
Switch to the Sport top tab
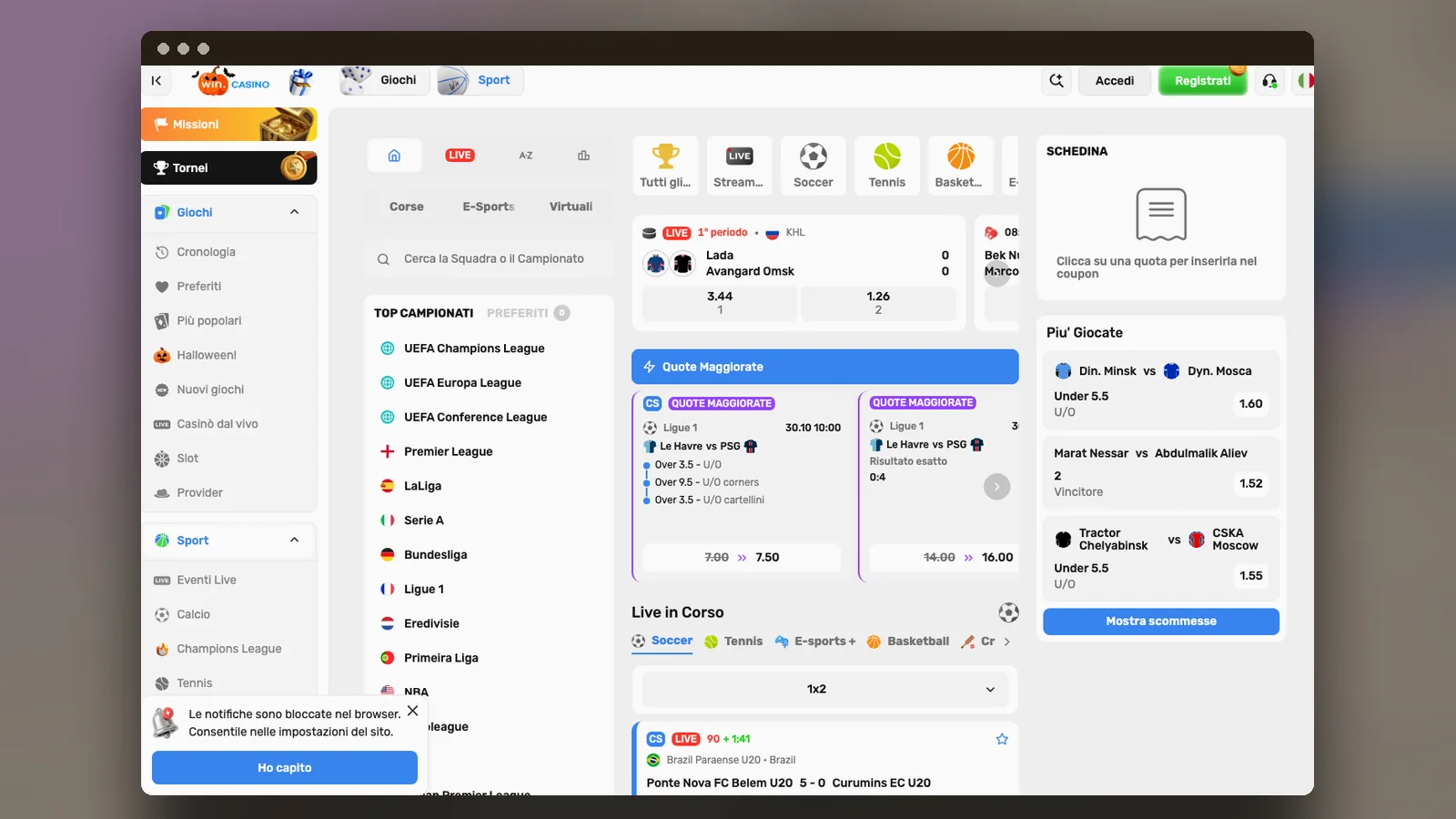[x=480, y=80]
